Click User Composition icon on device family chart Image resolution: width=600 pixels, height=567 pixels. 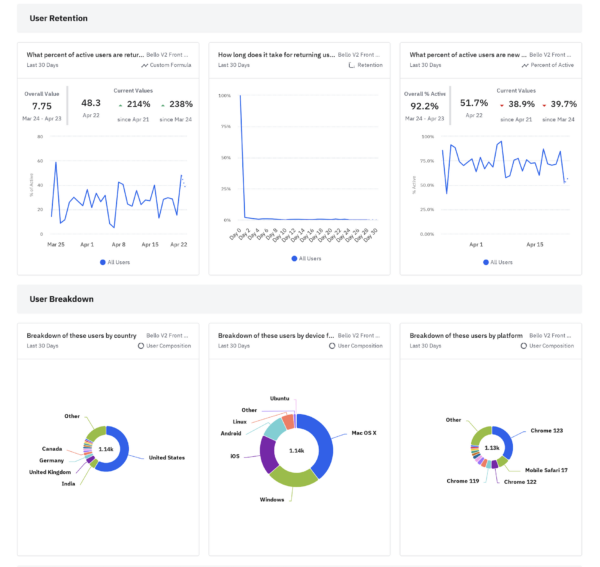(x=331, y=345)
